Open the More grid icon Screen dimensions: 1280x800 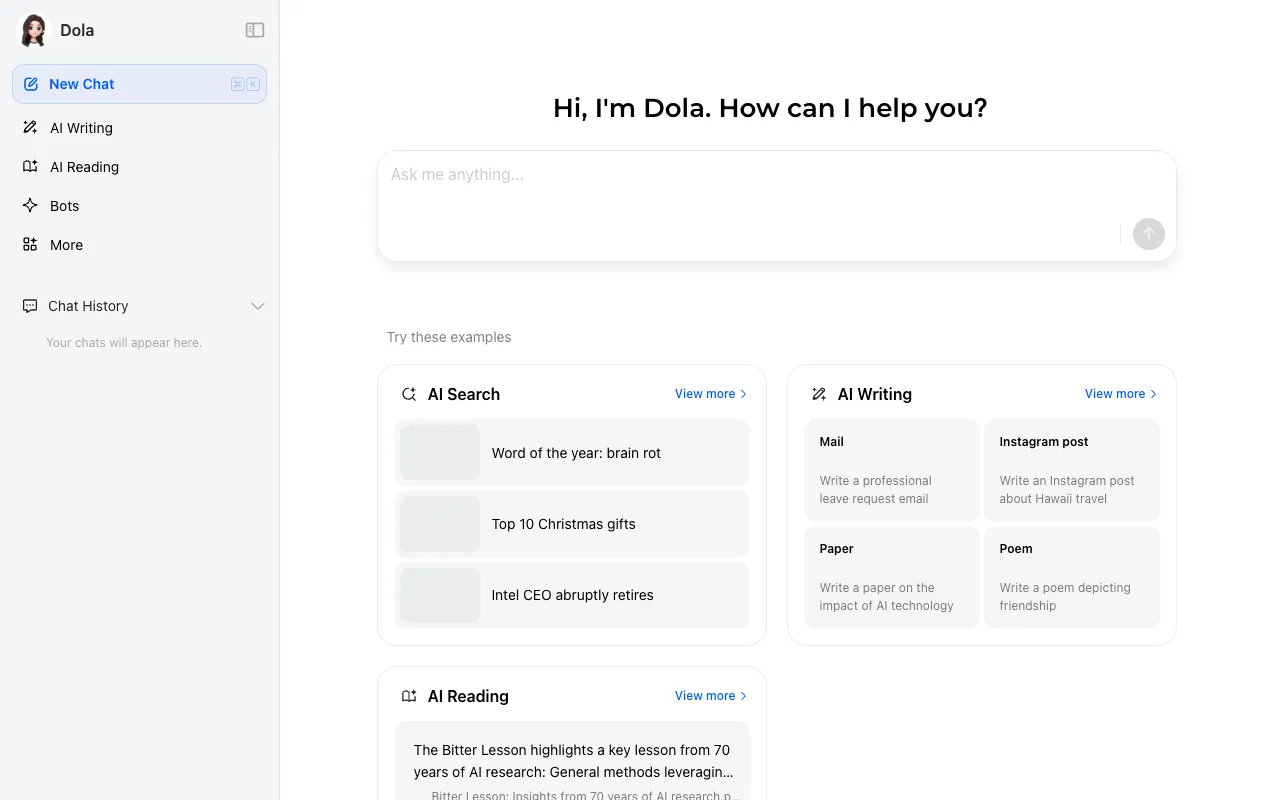tap(30, 244)
